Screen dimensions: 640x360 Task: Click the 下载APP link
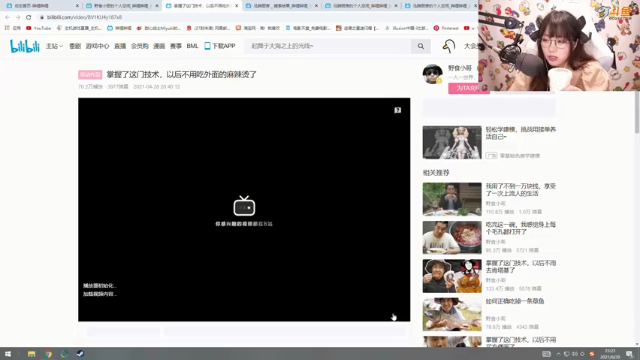(224, 46)
